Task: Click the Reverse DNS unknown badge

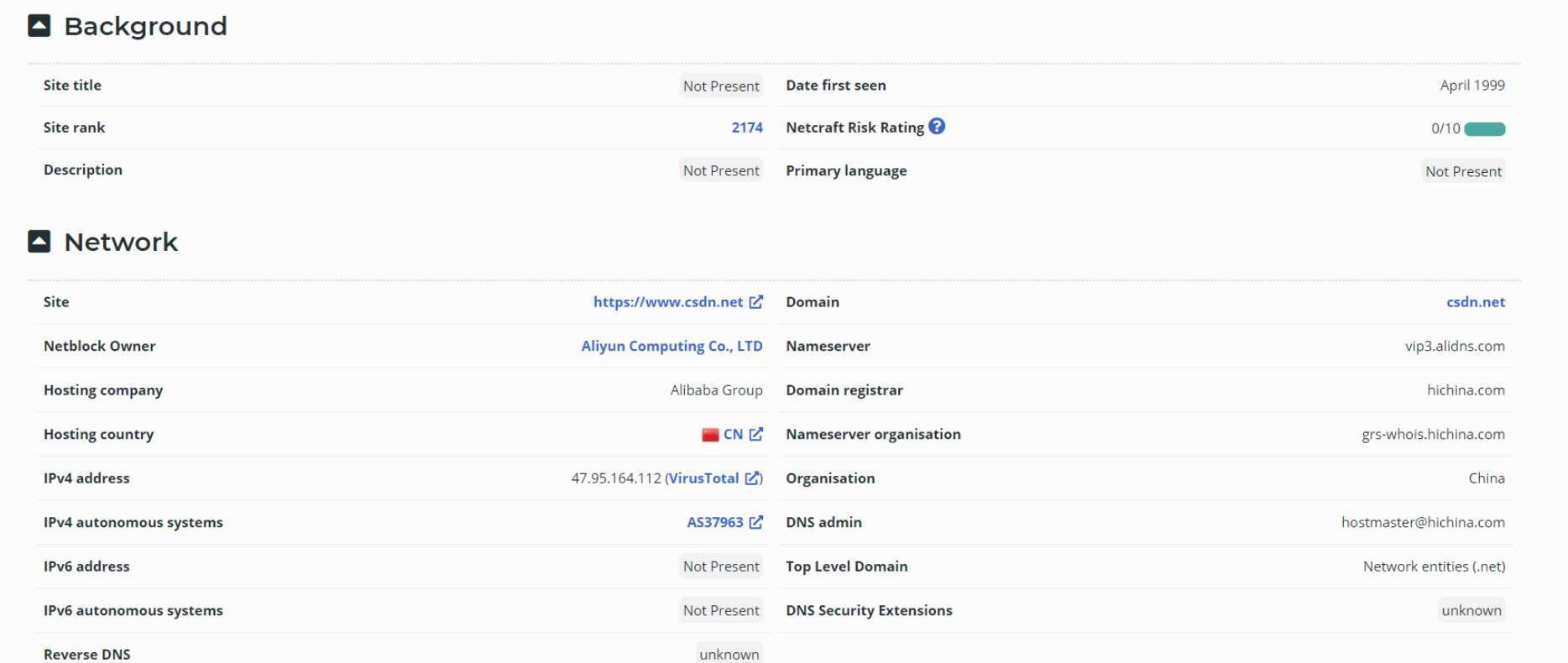Action: pos(729,654)
